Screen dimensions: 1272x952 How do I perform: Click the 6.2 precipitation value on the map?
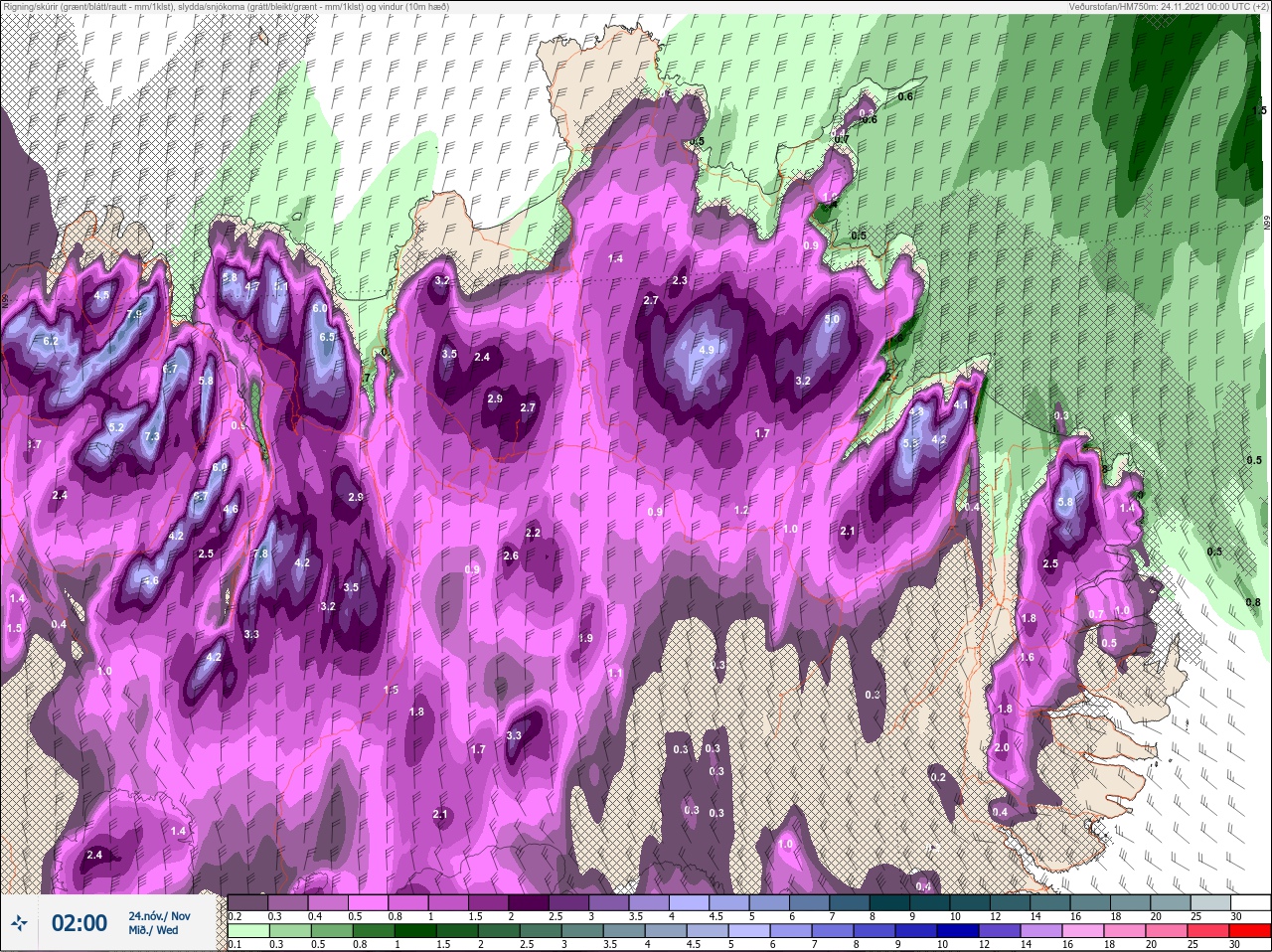(52, 341)
